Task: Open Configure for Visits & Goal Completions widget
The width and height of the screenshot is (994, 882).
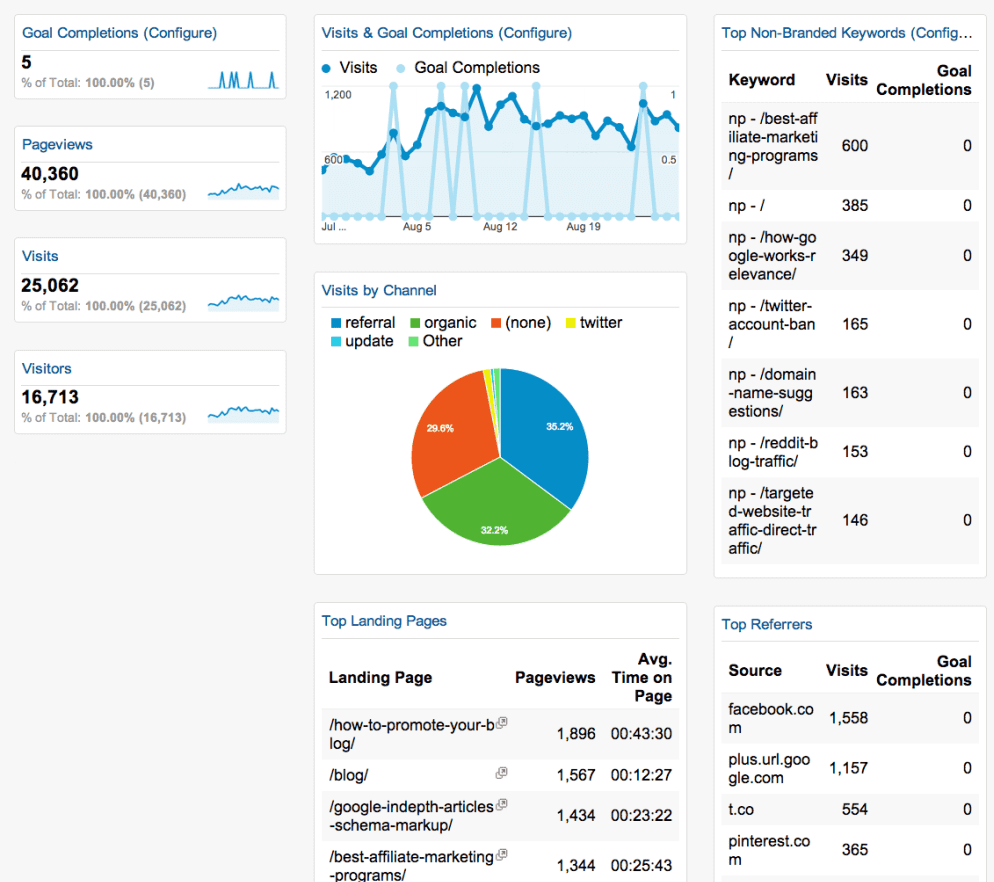Action: tap(539, 32)
